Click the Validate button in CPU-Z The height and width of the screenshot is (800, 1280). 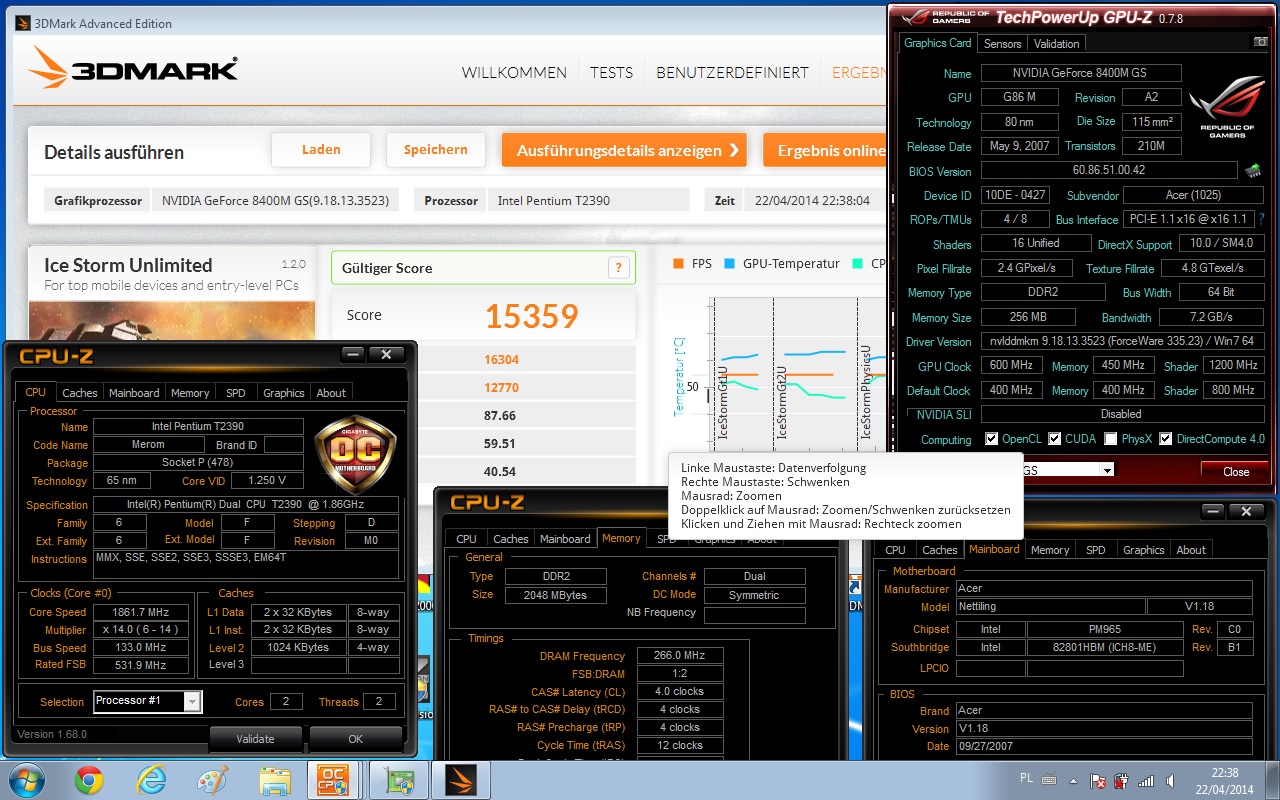(x=255, y=739)
